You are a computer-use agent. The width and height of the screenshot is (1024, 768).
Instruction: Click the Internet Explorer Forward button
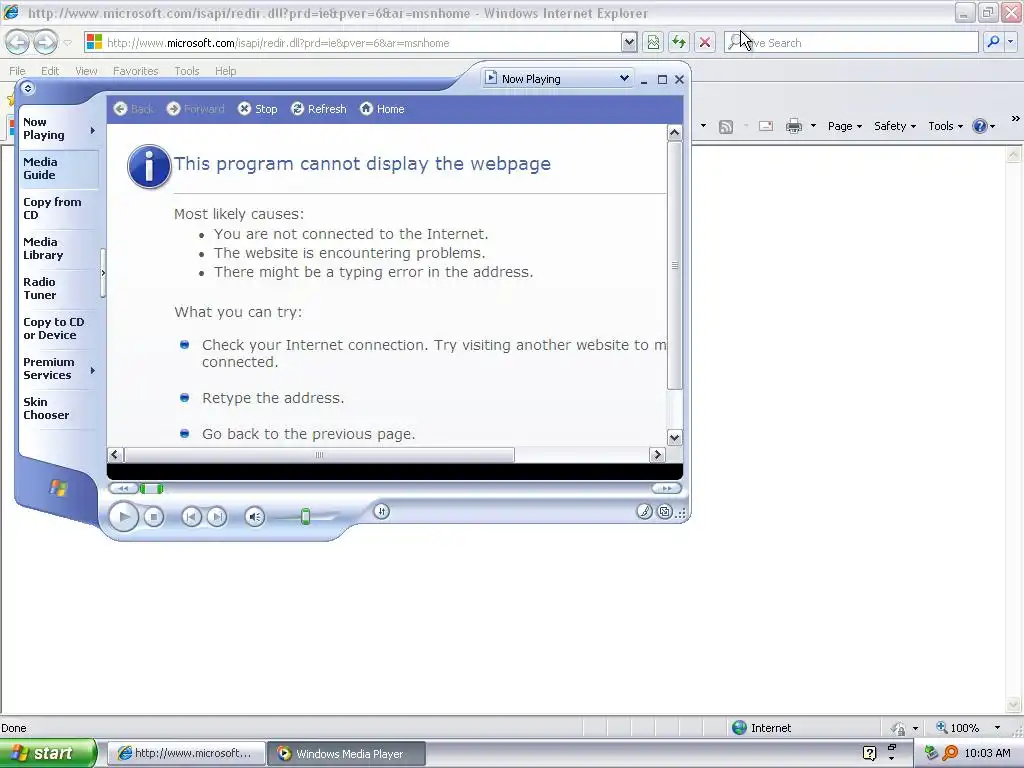45,42
